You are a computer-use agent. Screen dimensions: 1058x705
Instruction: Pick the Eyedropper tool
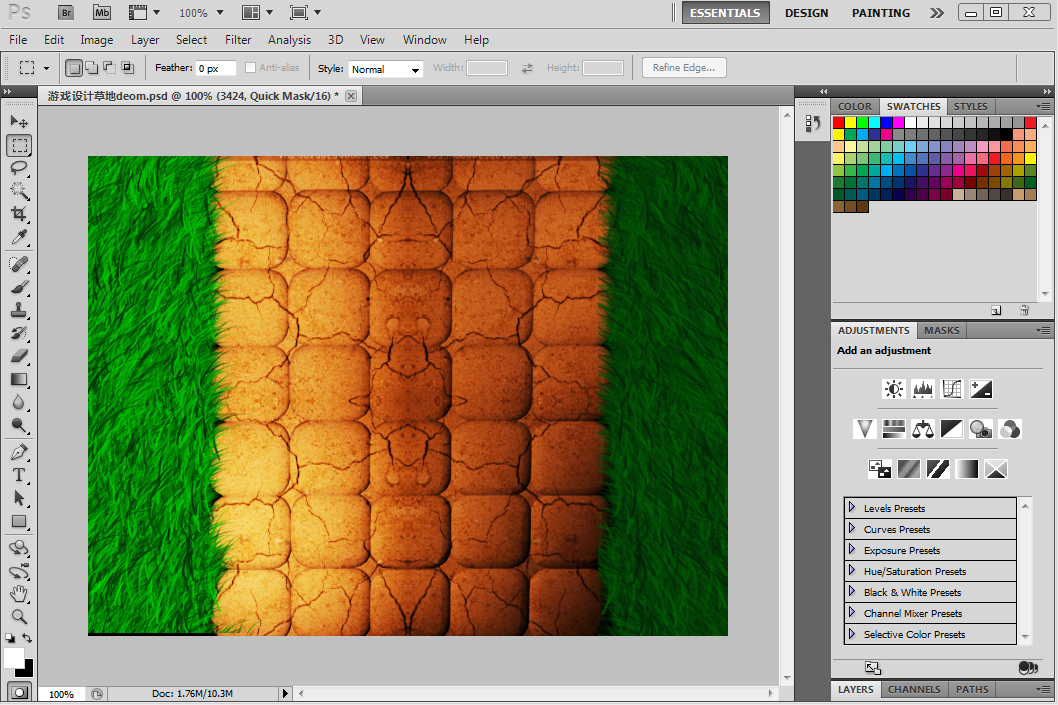tap(19, 237)
